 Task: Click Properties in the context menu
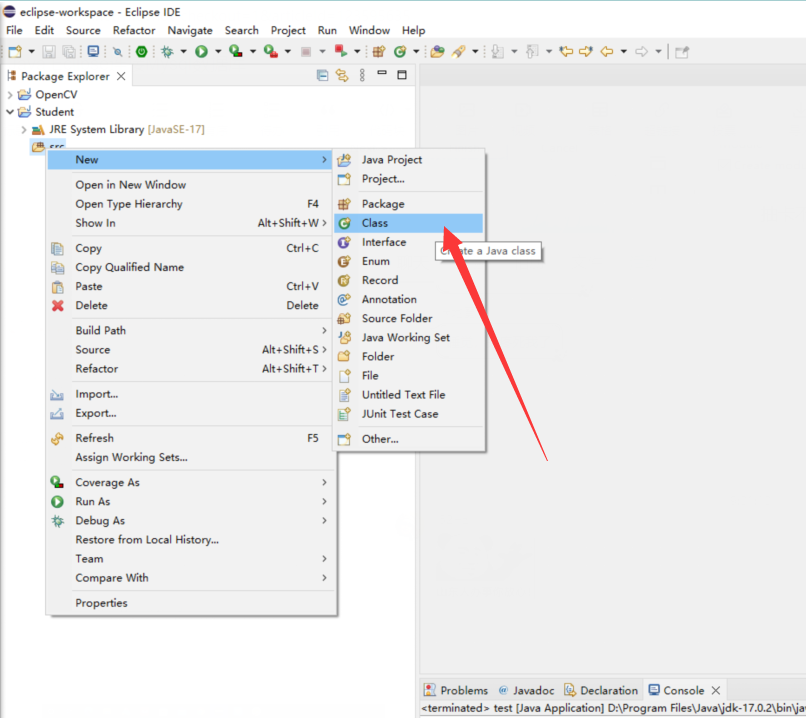coord(190,603)
